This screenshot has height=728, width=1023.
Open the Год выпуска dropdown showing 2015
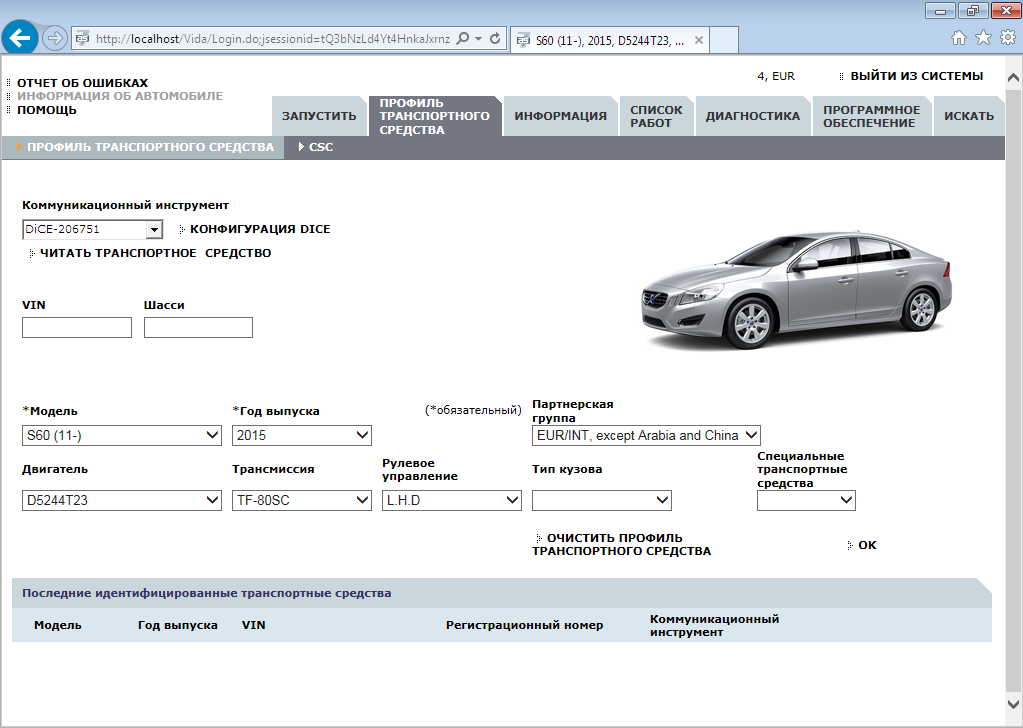(301, 435)
